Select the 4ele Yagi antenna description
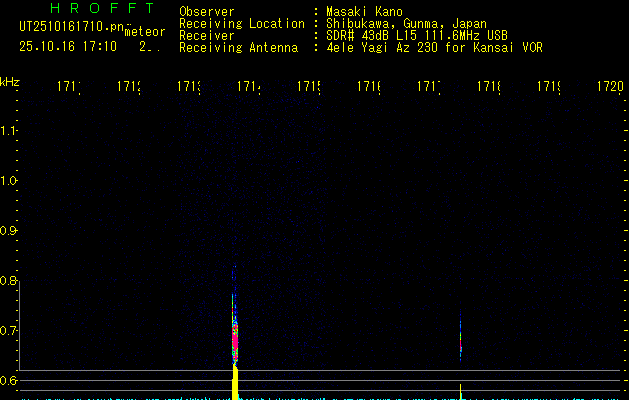The height and width of the screenshot is (400, 629). (434, 47)
